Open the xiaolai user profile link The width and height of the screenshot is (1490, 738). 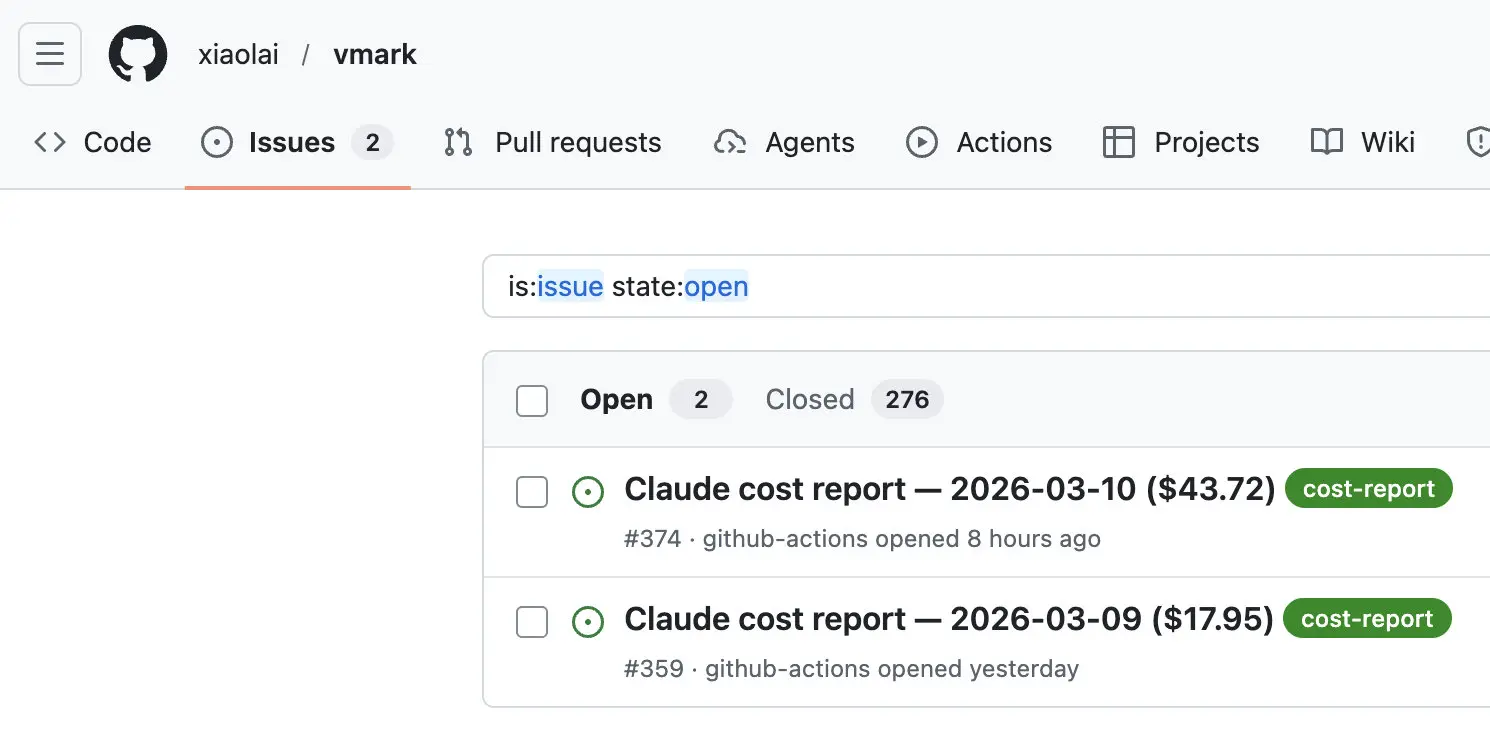(238, 54)
